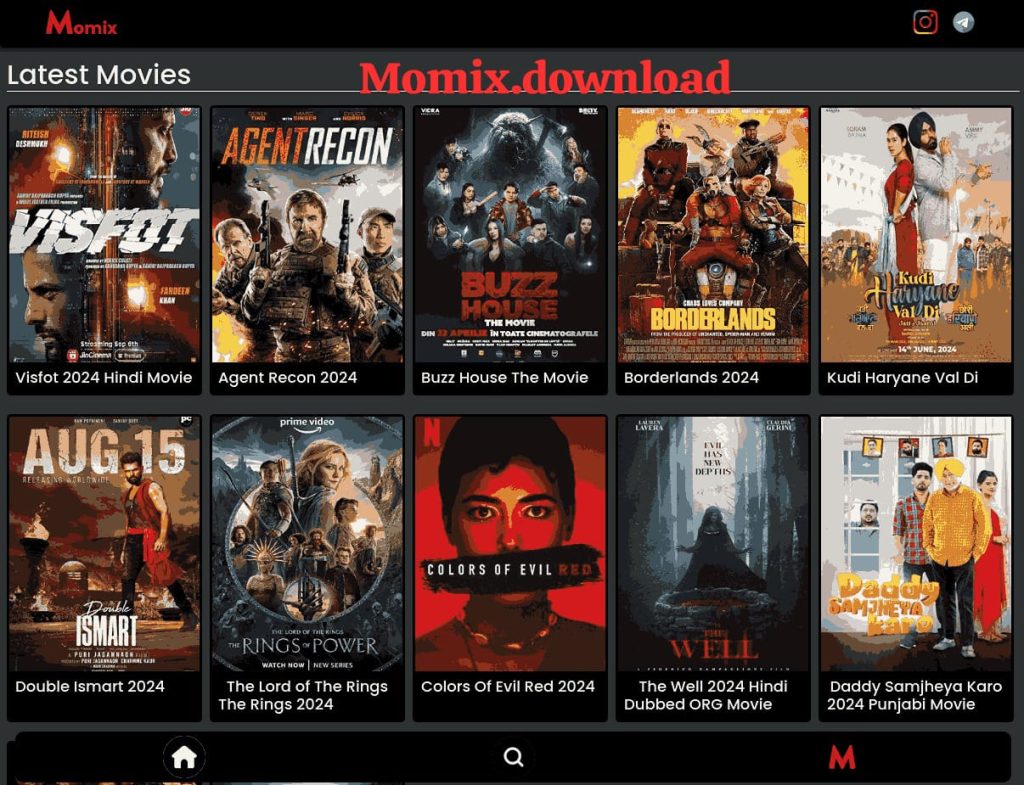The height and width of the screenshot is (785, 1024).
Task: Open the Telegram icon in header
Action: point(963,22)
